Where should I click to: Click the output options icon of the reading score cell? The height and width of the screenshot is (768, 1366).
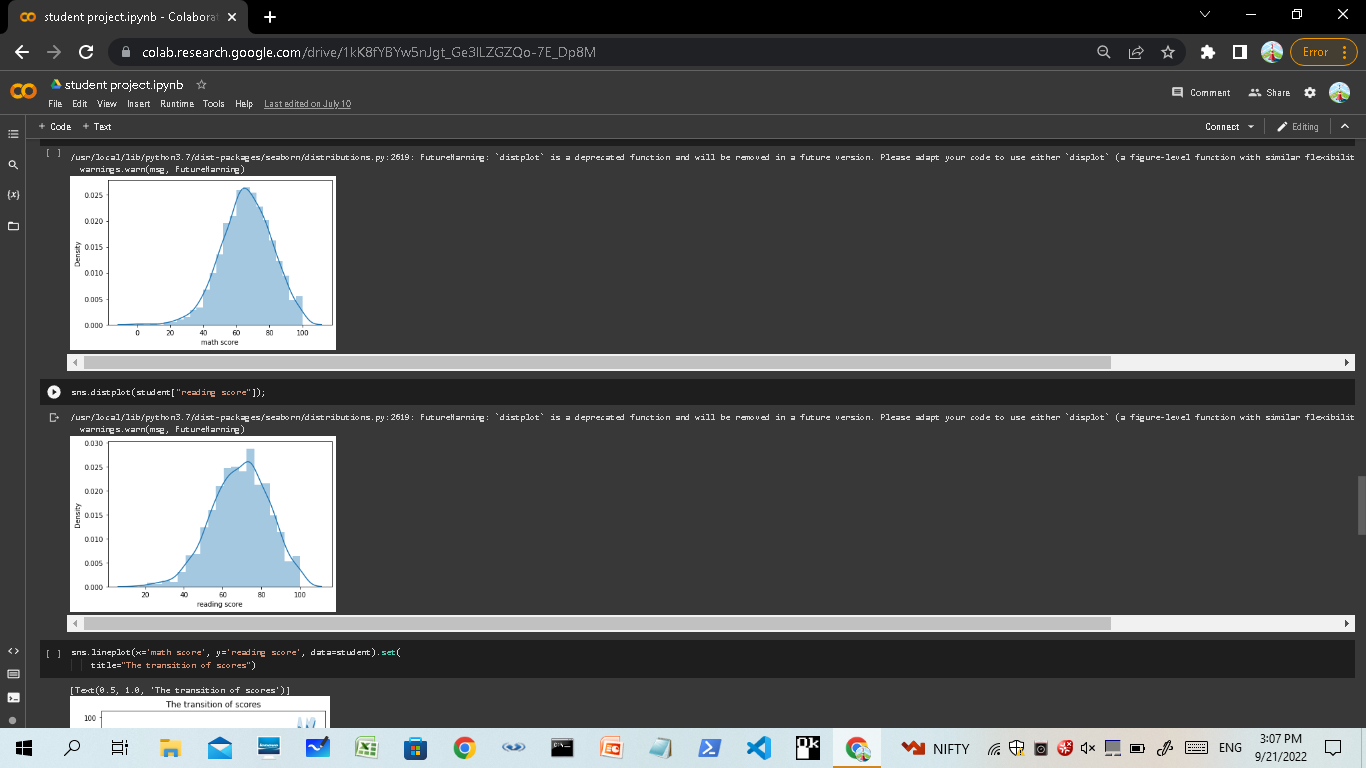click(54, 416)
